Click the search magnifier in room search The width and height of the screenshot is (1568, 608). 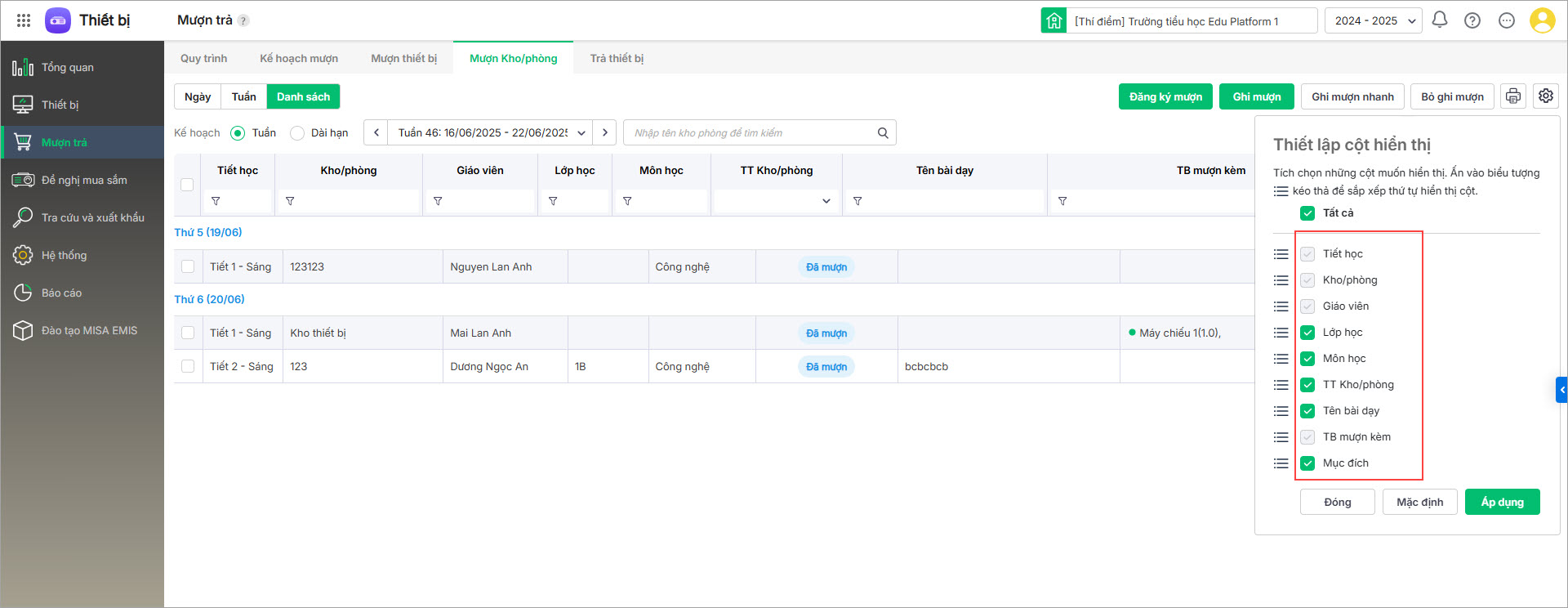882,133
